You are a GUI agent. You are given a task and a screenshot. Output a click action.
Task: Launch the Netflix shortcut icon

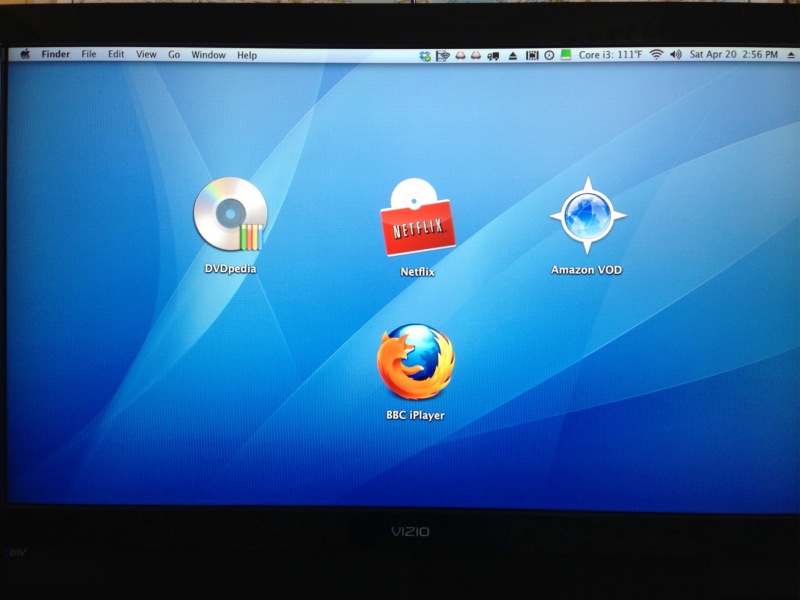pos(418,217)
